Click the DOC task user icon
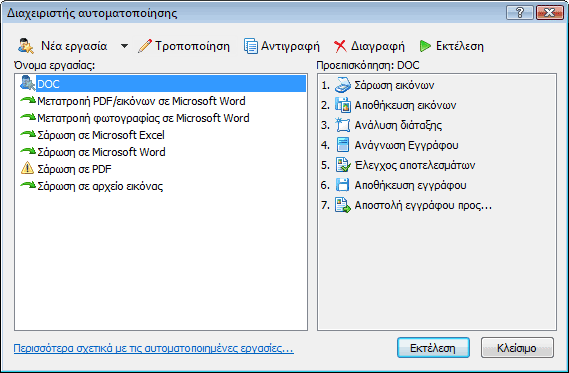569x373 pixels. click(x=28, y=83)
